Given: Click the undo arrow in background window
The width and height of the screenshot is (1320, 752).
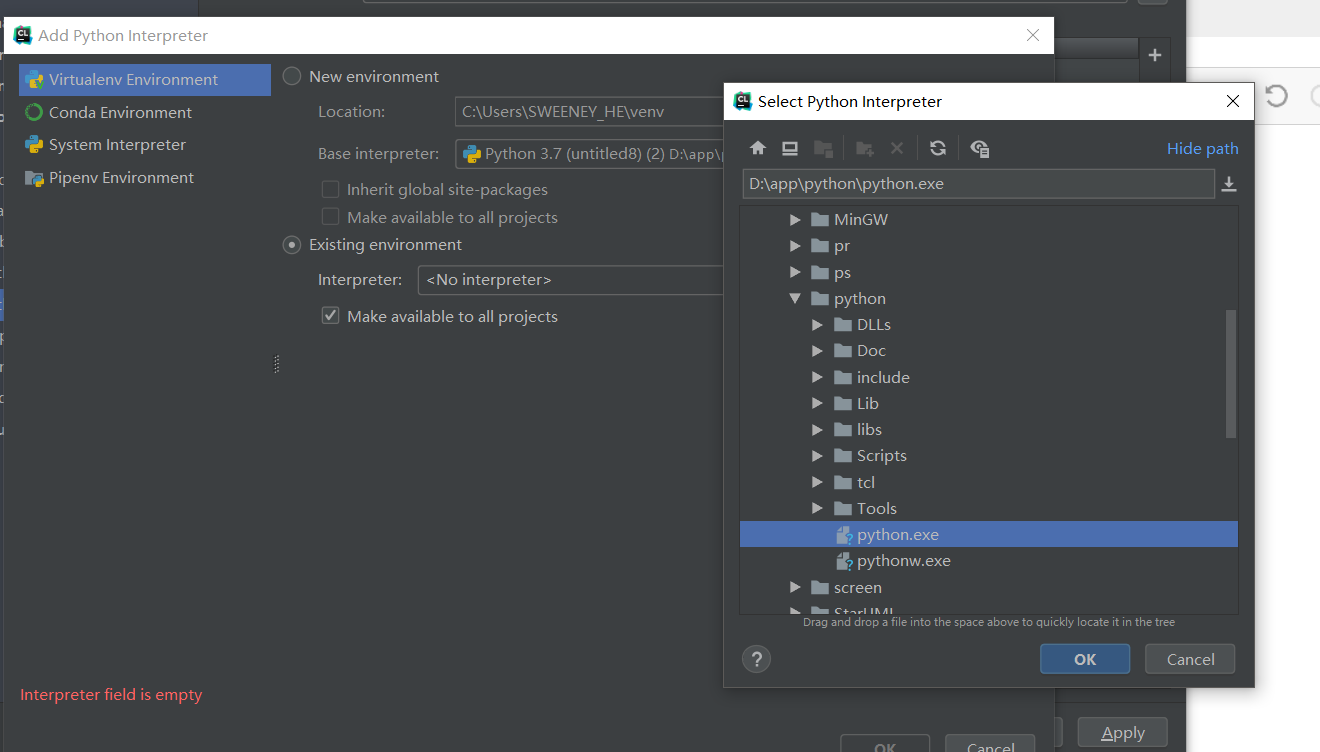Looking at the screenshot, I should tap(1276, 95).
